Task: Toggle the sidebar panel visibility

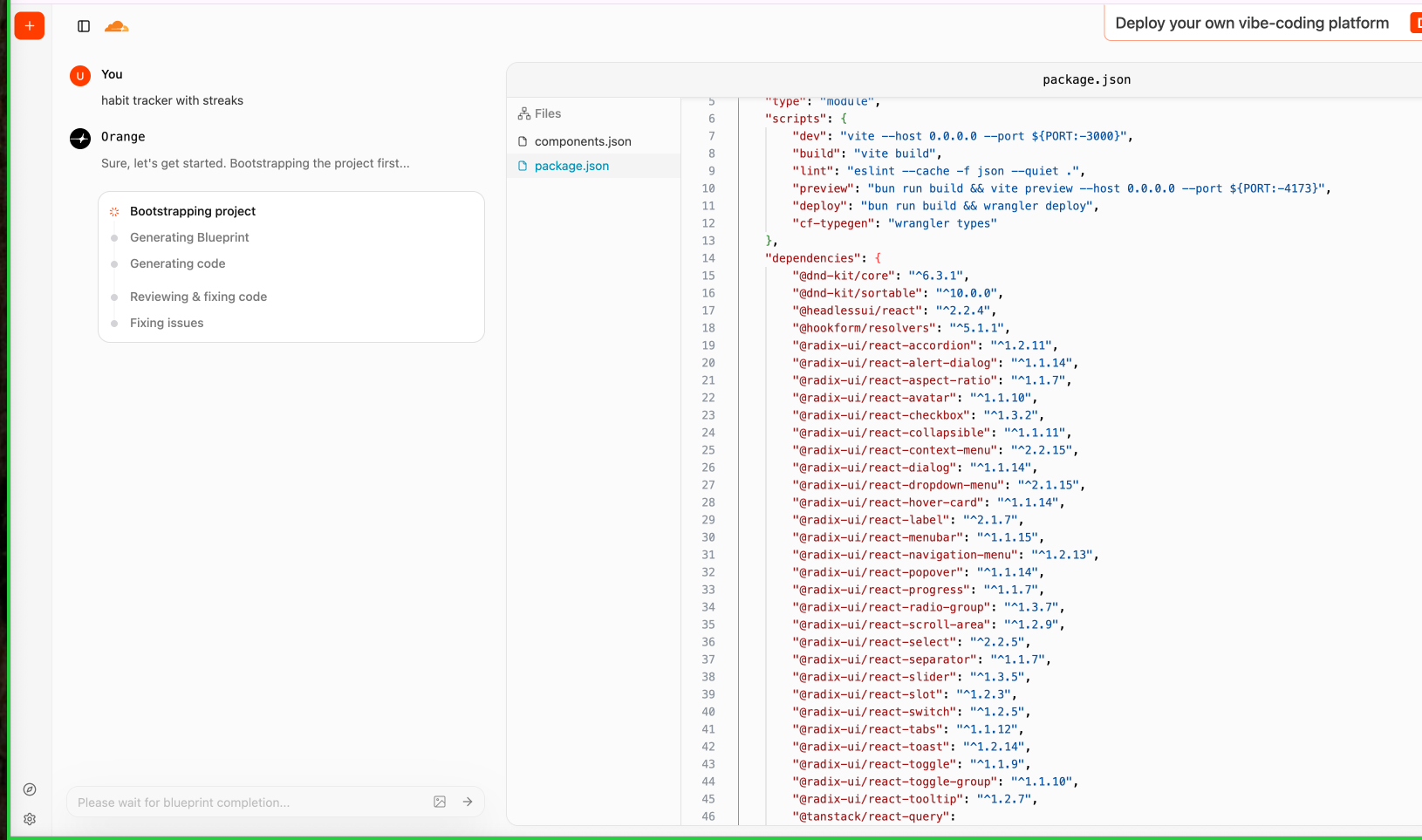Action: click(83, 26)
